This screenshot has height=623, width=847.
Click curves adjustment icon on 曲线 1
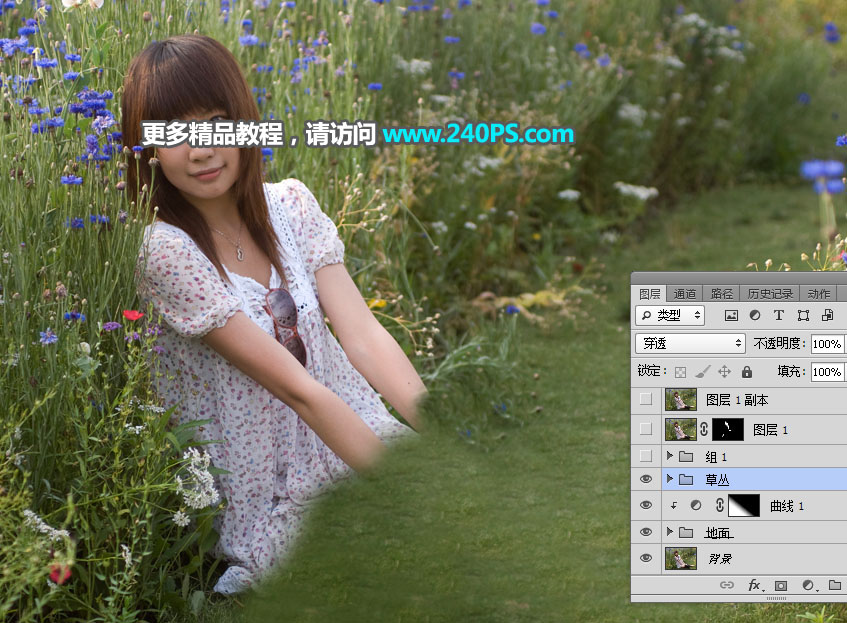click(696, 506)
